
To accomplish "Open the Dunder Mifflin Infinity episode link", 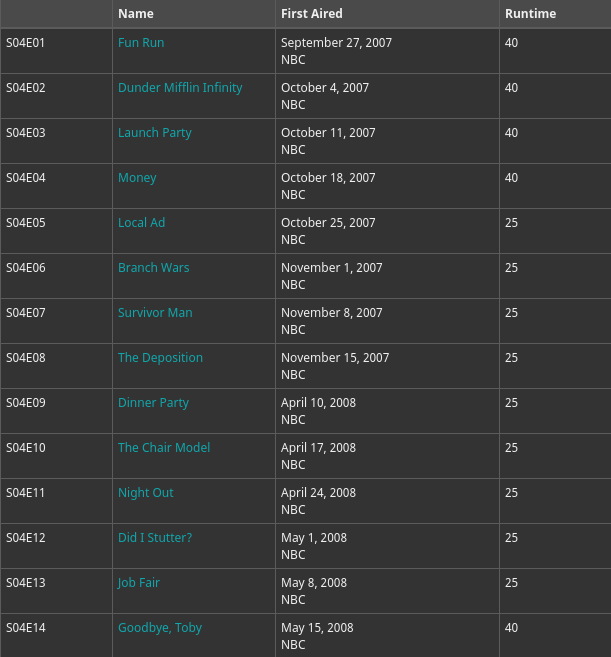I will 180,88.
